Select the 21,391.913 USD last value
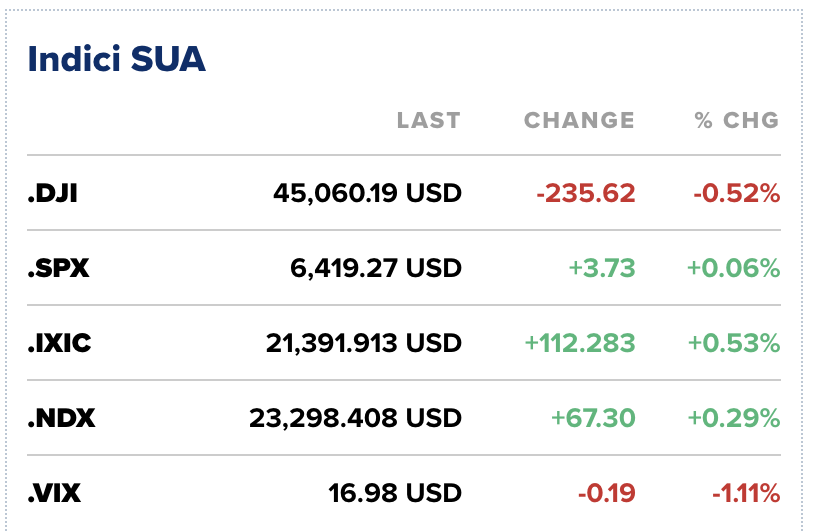This screenshot has width=818, height=532. click(364, 343)
